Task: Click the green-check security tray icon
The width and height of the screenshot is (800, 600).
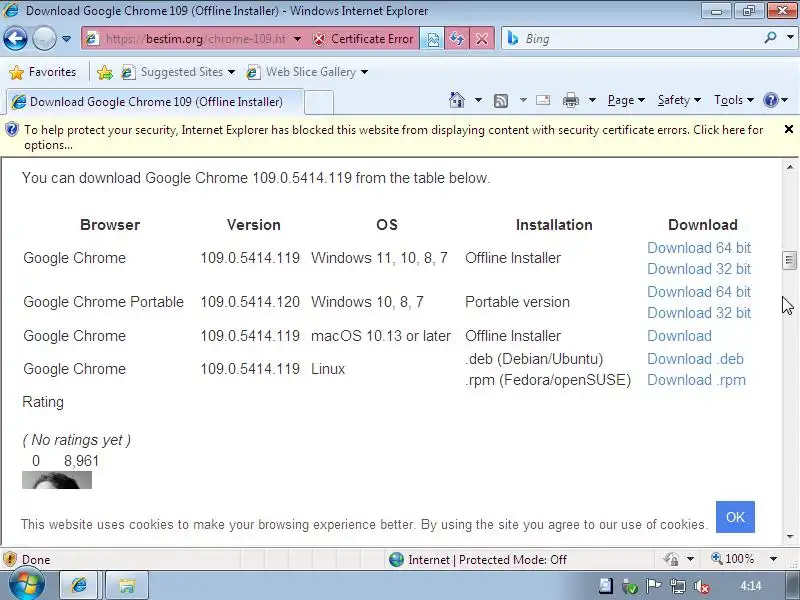Action: (630, 586)
